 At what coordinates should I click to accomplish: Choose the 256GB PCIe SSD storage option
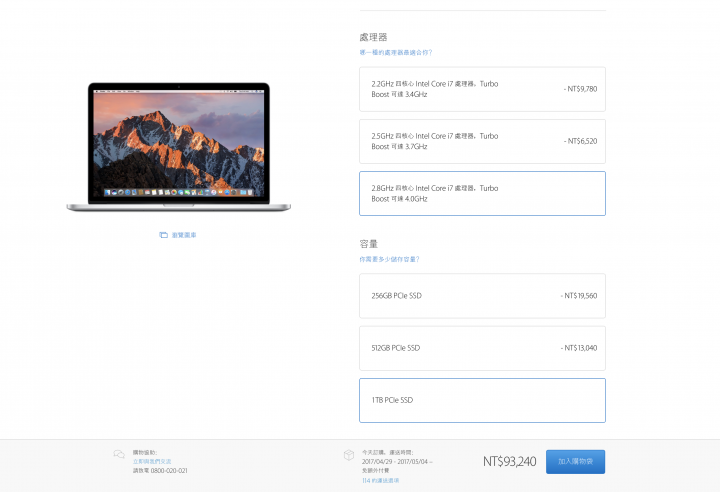tap(482, 296)
